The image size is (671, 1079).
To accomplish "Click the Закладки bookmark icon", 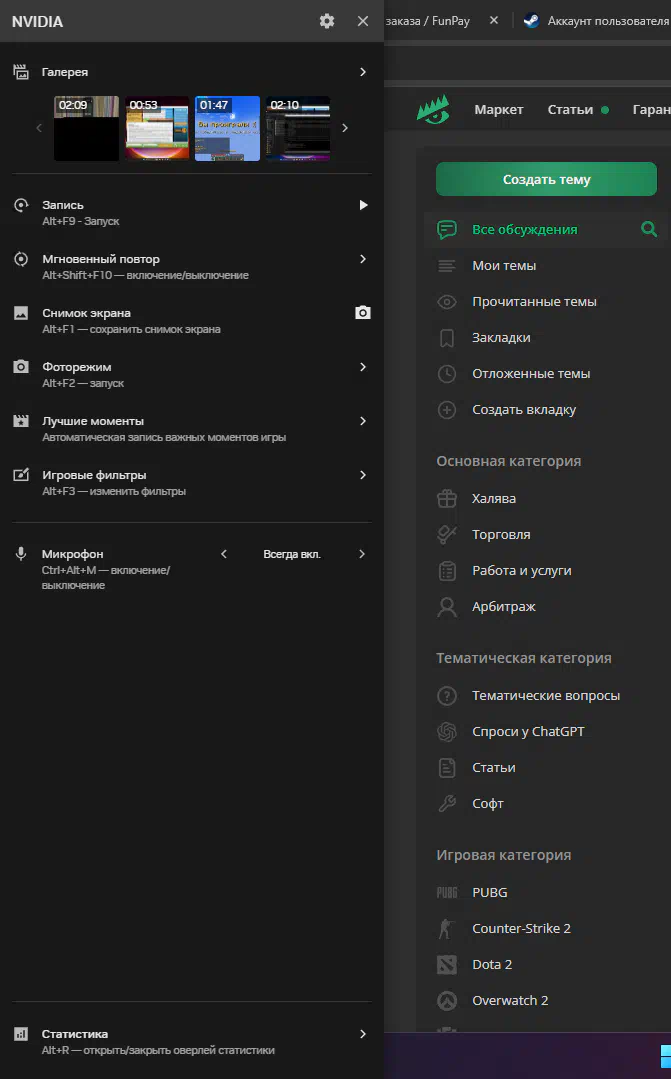I will (x=447, y=338).
